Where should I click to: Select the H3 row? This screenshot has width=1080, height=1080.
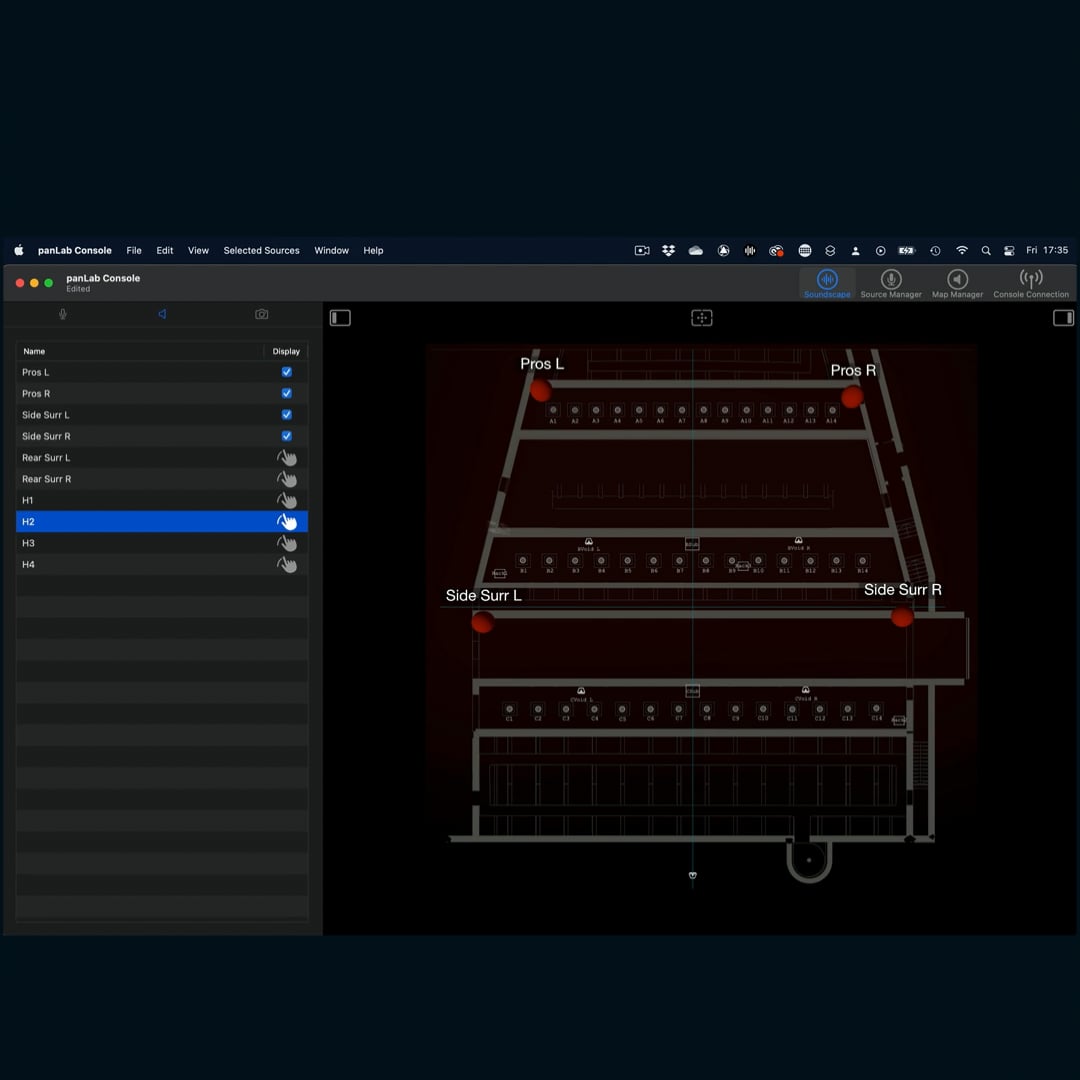pos(162,543)
